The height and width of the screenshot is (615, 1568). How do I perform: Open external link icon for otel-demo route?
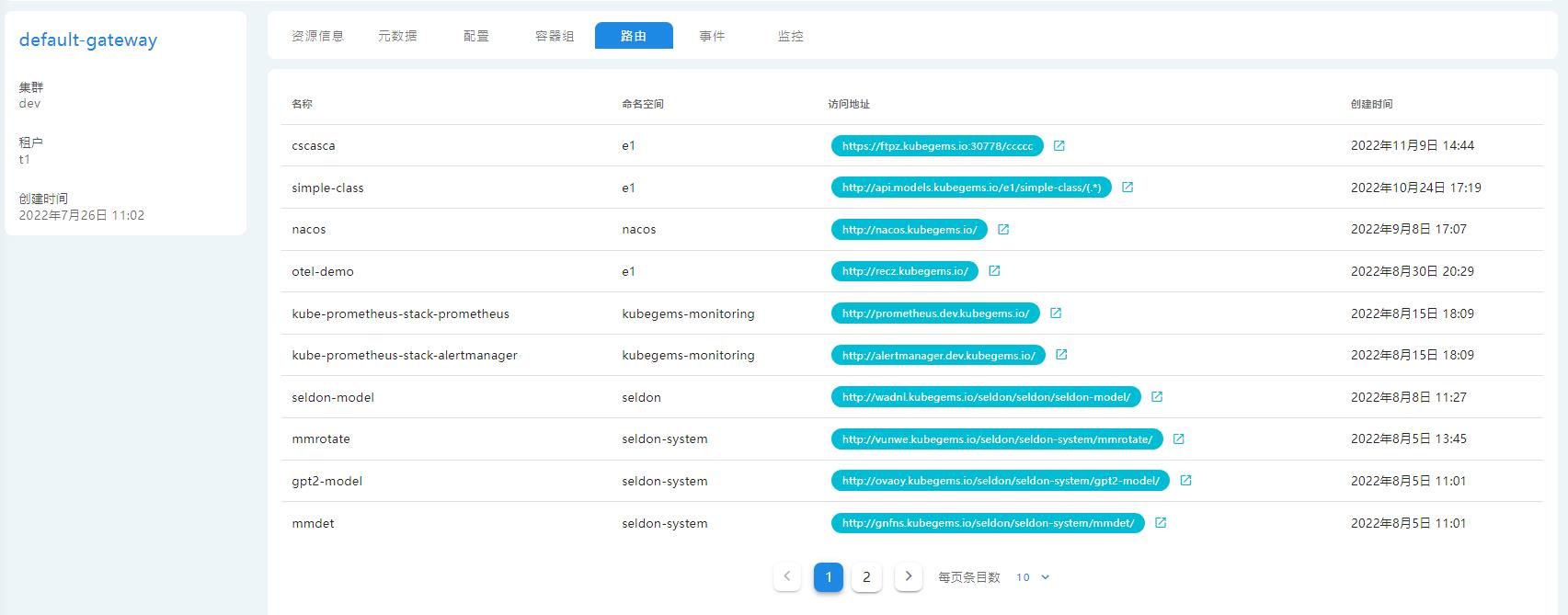pos(994,271)
